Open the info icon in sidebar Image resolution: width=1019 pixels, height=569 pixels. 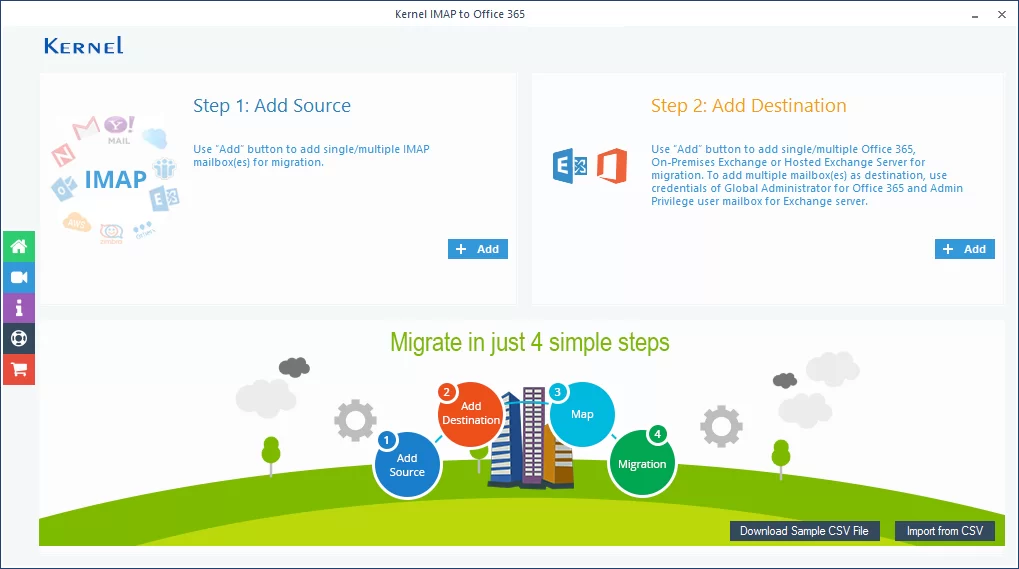(x=18, y=308)
